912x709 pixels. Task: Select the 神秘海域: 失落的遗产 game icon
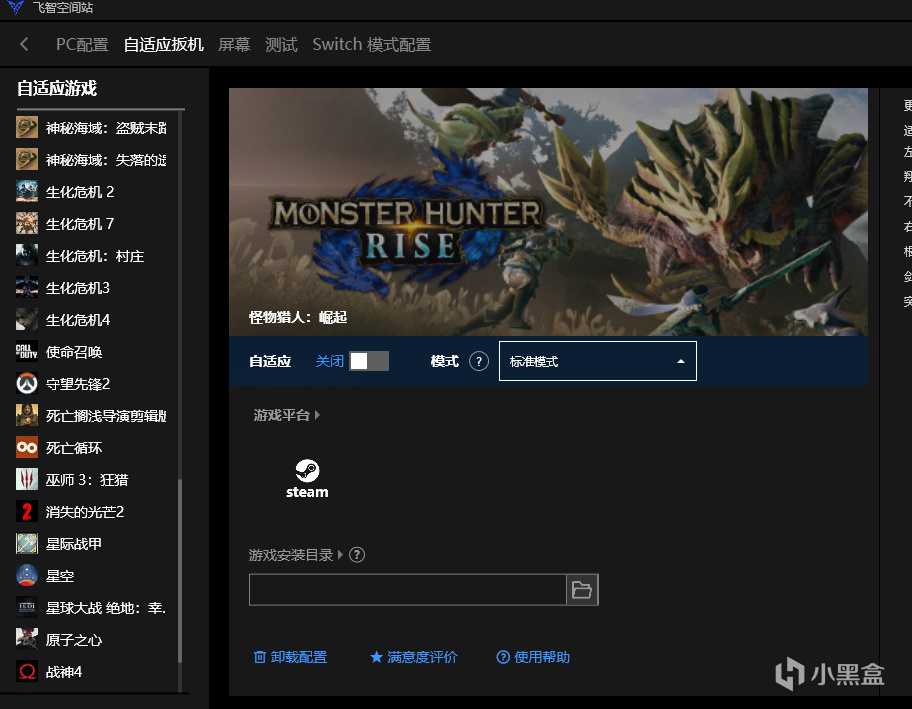tap(27, 159)
